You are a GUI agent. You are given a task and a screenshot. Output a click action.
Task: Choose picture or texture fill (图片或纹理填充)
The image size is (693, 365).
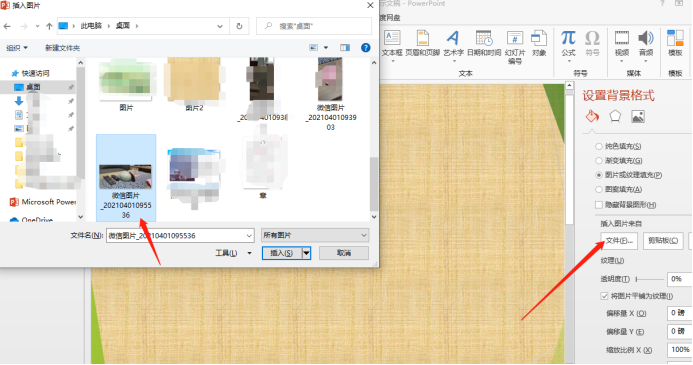(599, 175)
